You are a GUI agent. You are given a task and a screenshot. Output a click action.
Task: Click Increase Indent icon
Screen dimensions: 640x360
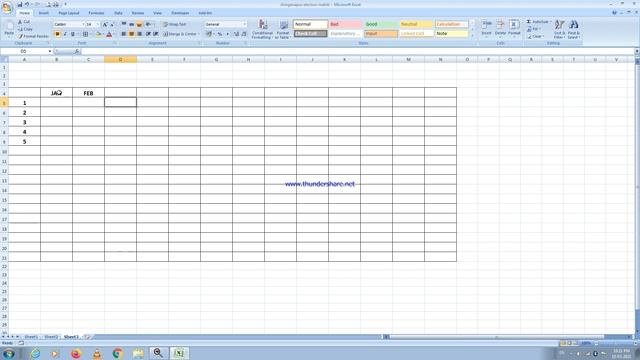click(156, 34)
